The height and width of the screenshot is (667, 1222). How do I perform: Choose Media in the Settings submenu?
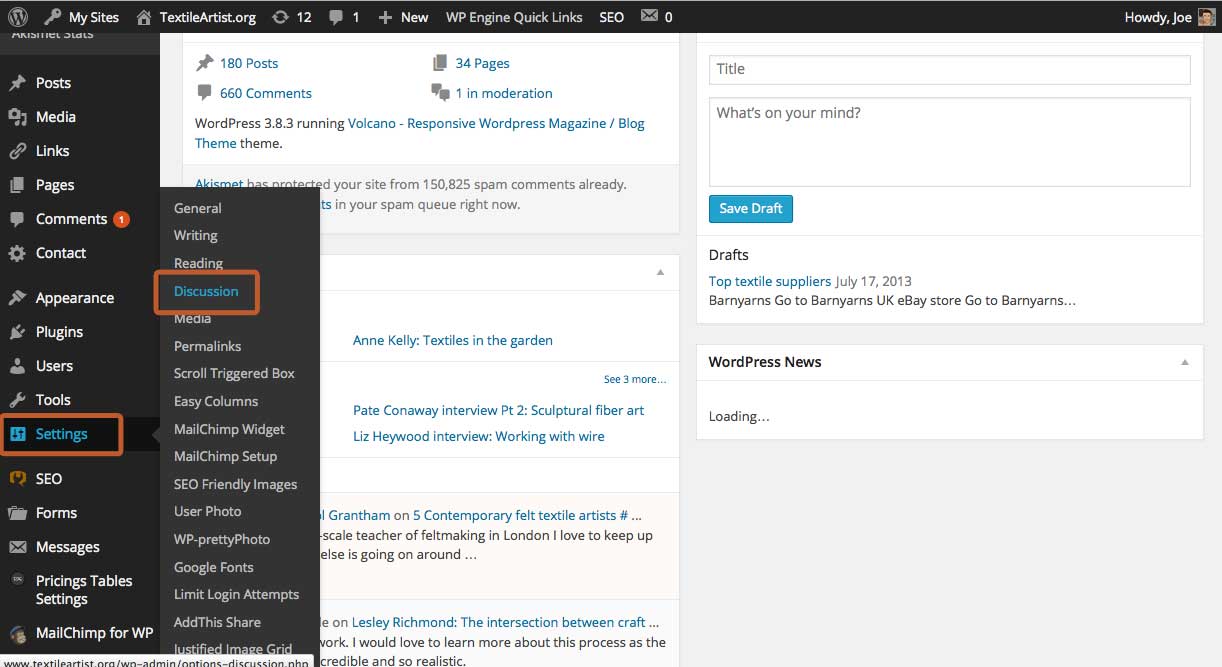(x=192, y=318)
